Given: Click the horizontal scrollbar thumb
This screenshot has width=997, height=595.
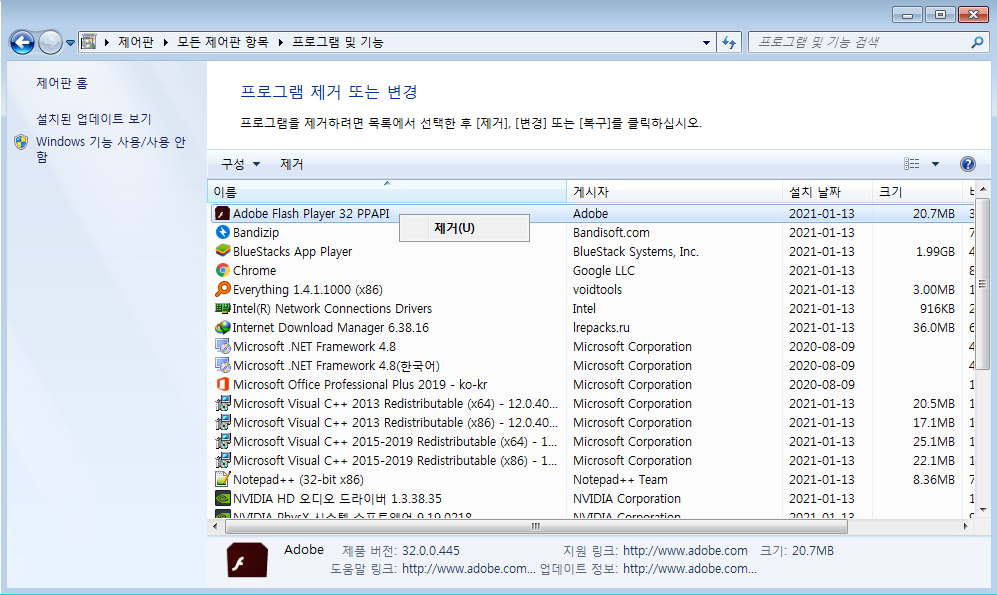Looking at the screenshot, I should coord(536,526).
